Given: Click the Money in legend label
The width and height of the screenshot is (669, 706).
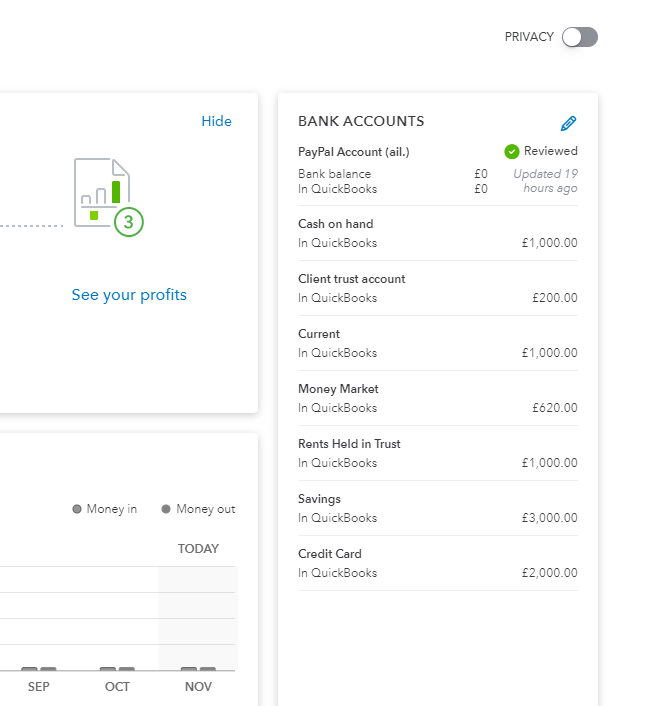Looking at the screenshot, I should pyautogui.click(x=112, y=509).
